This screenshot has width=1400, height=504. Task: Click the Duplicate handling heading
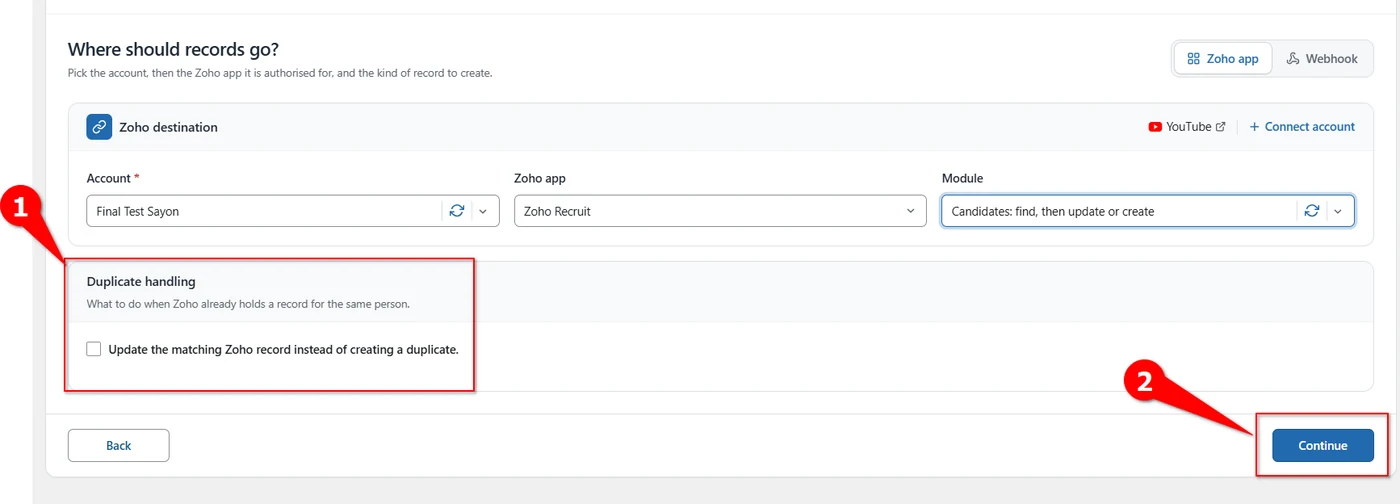tap(141, 282)
